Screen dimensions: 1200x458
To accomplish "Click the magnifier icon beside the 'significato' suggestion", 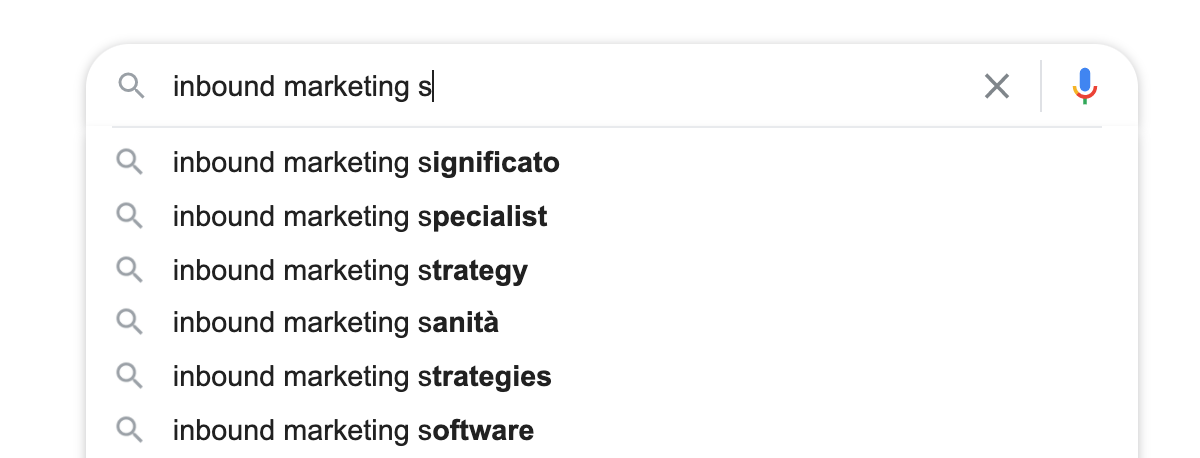I will pyautogui.click(x=129, y=161).
